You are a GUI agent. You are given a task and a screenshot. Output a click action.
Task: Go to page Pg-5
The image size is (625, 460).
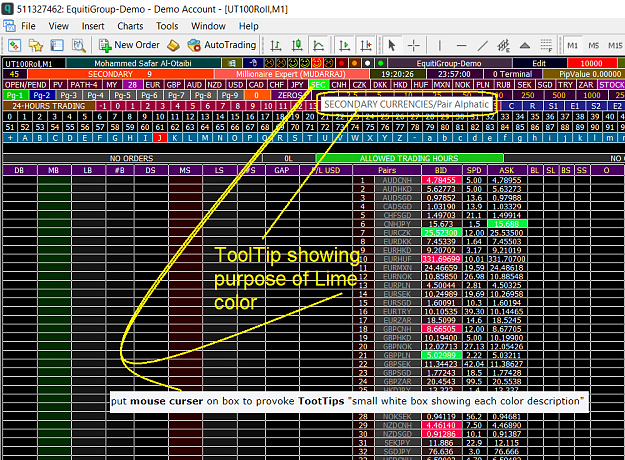coord(122,95)
